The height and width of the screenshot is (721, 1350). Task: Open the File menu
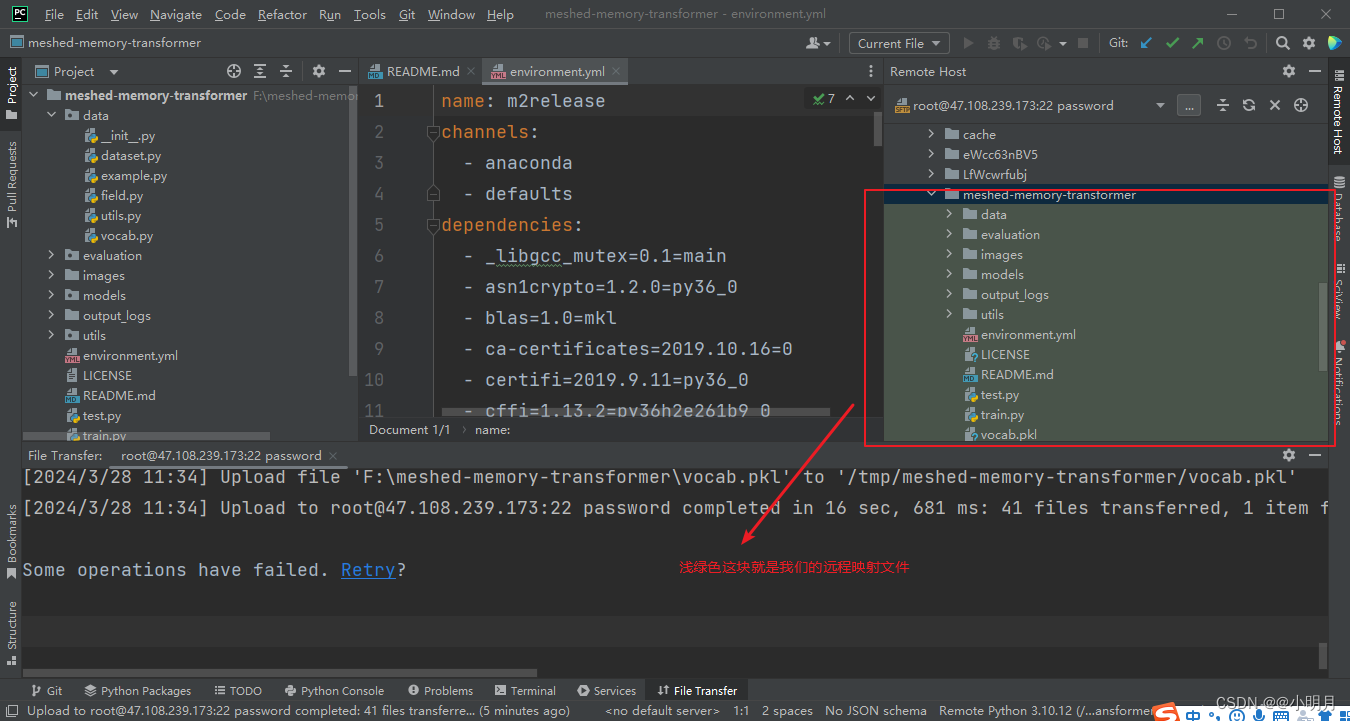55,14
